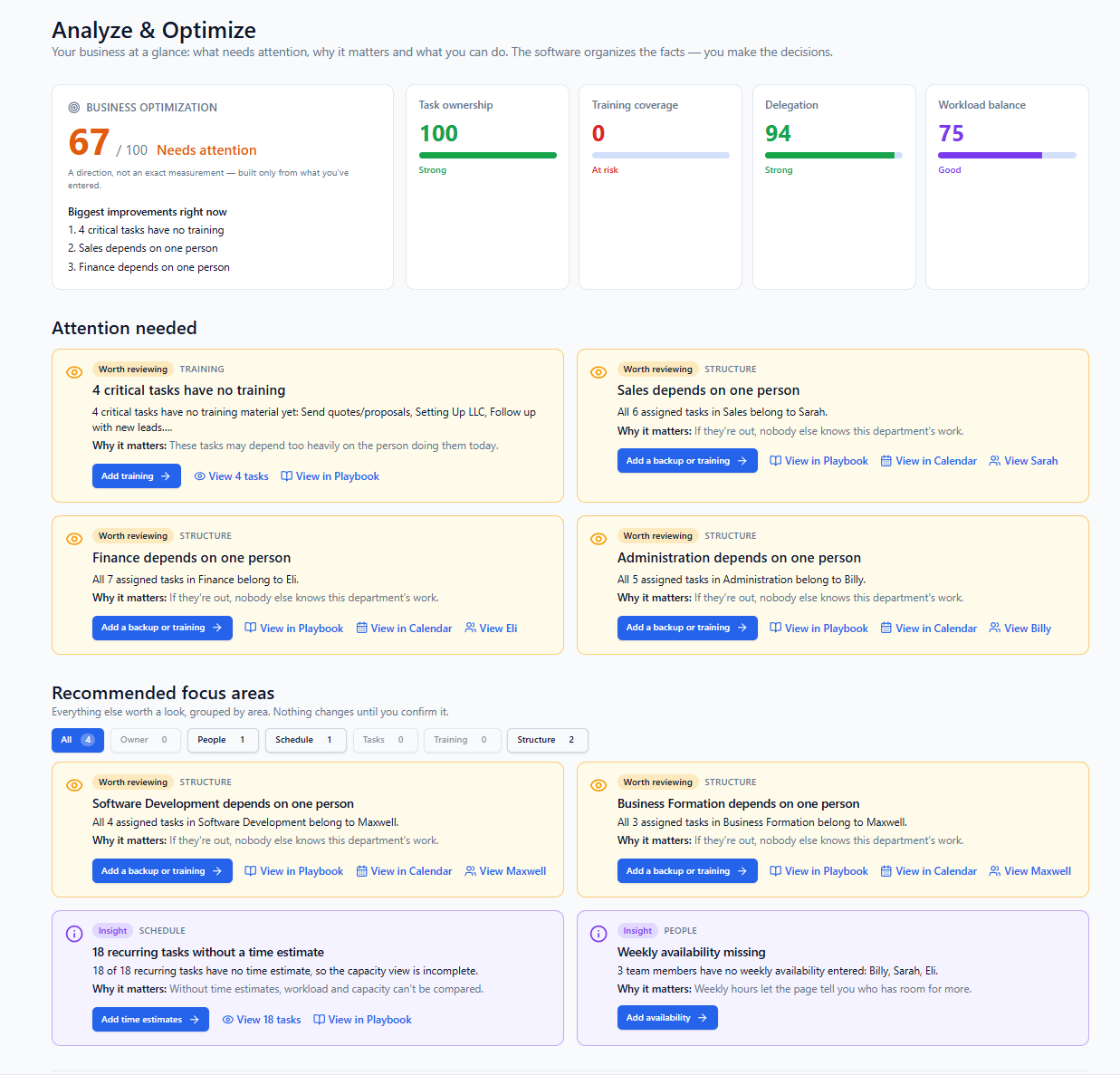Click 'Add a backup or training' for Finance

pyautogui.click(x=162, y=628)
